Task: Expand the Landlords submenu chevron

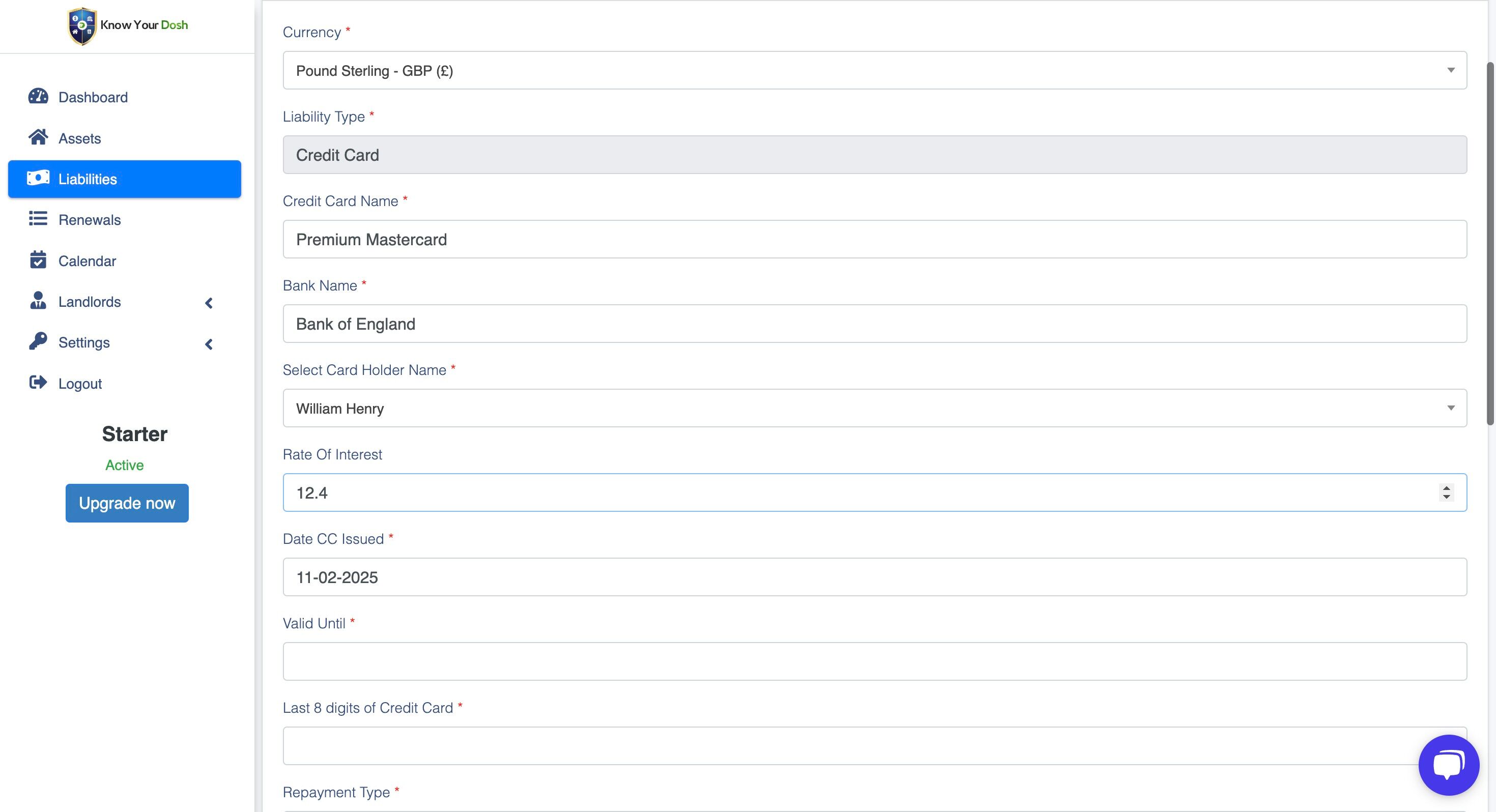Action: 209,303
